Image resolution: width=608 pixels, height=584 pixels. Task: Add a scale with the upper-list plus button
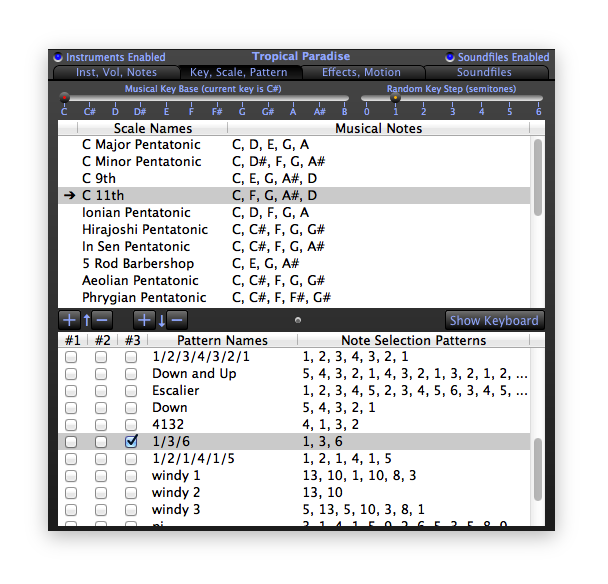point(69,320)
